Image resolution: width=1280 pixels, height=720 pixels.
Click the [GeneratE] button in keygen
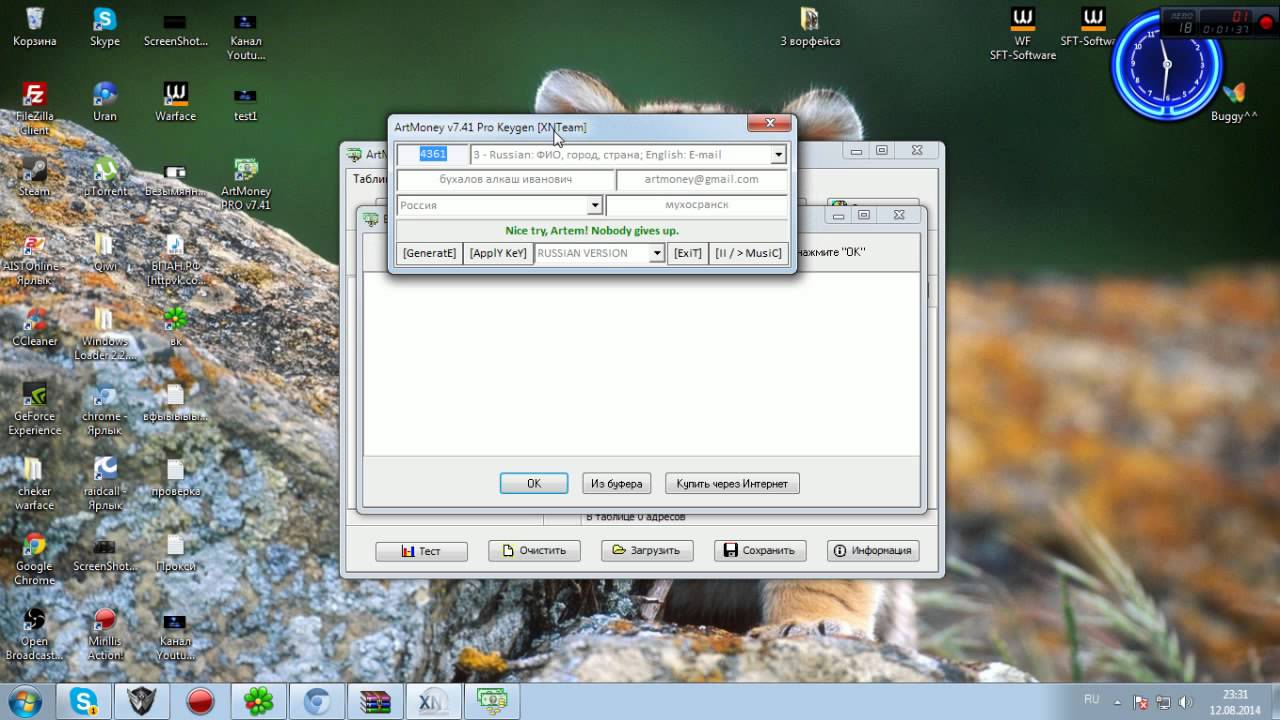tap(429, 253)
